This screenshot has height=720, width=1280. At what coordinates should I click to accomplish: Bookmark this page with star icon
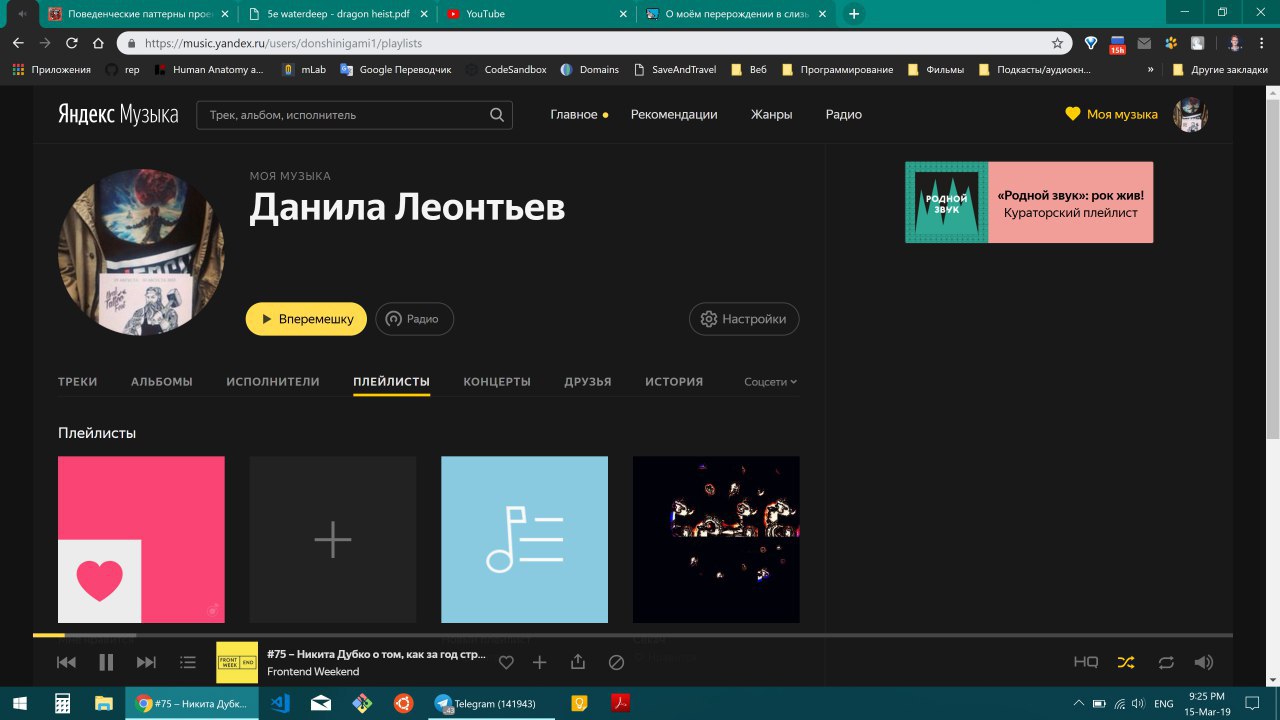tap(1057, 43)
